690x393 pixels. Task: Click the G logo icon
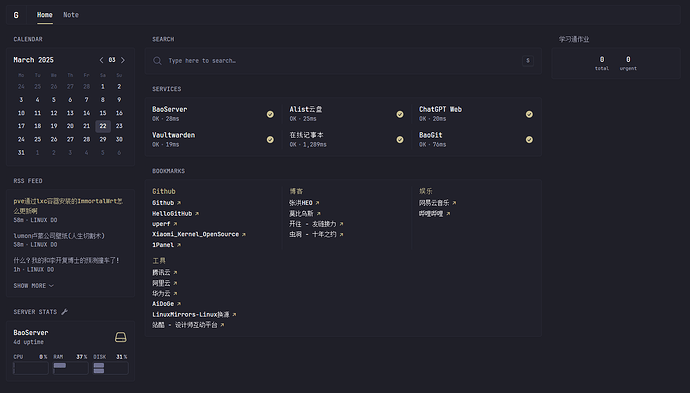pos(16,15)
